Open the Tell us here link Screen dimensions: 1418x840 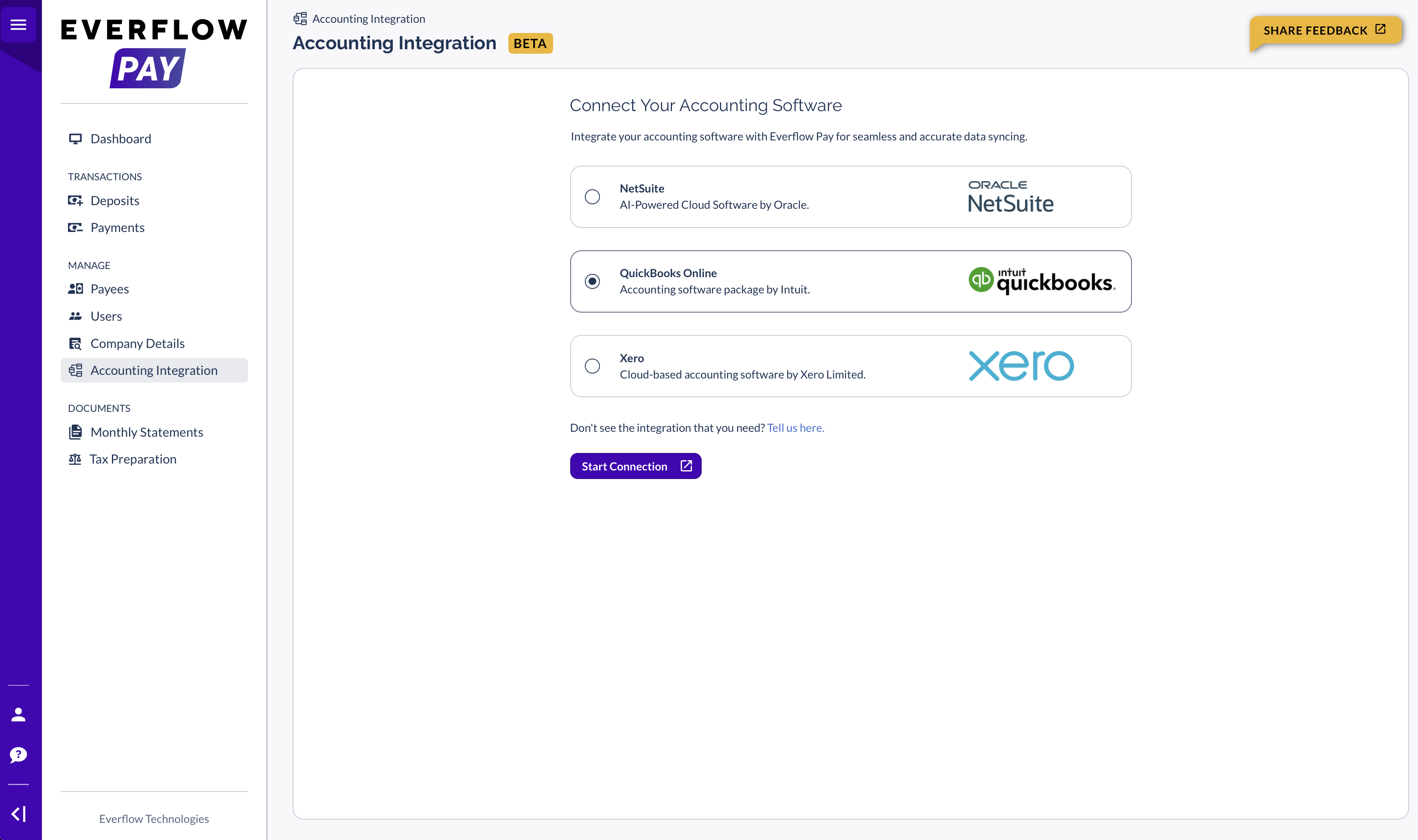click(795, 427)
